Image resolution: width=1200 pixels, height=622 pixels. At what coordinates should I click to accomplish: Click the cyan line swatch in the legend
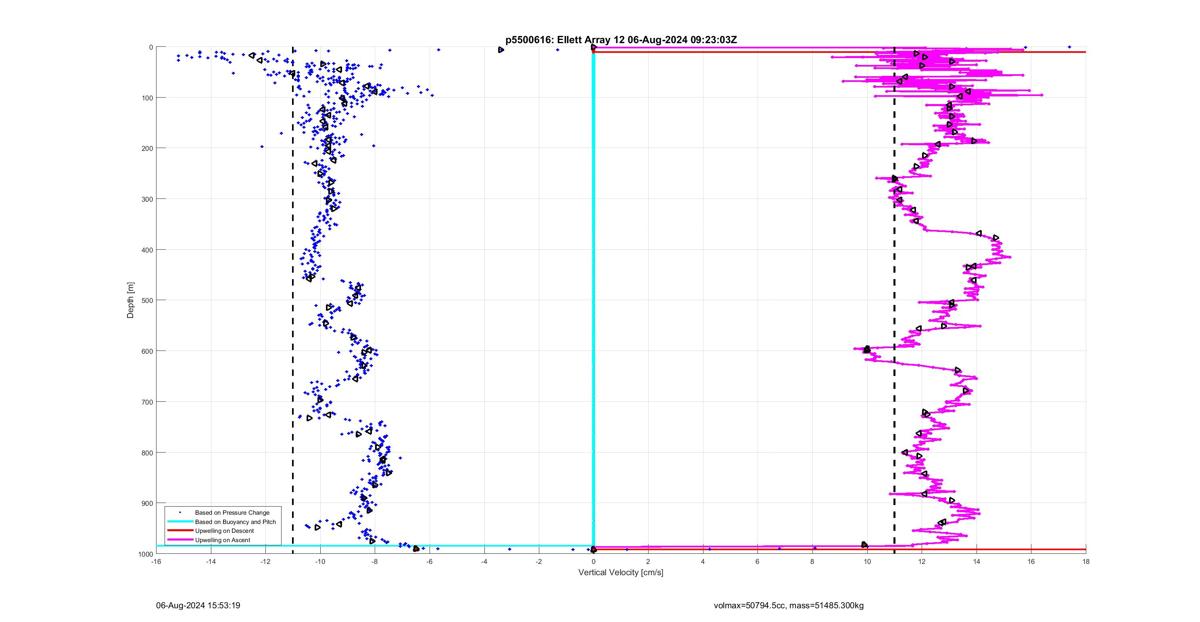[x=179, y=521]
